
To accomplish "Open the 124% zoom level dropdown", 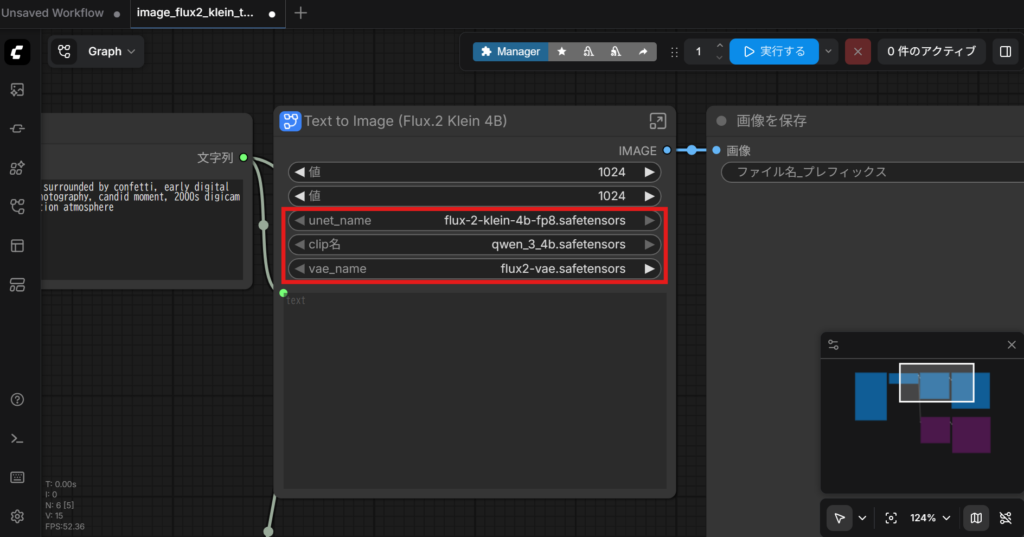I will point(930,518).
